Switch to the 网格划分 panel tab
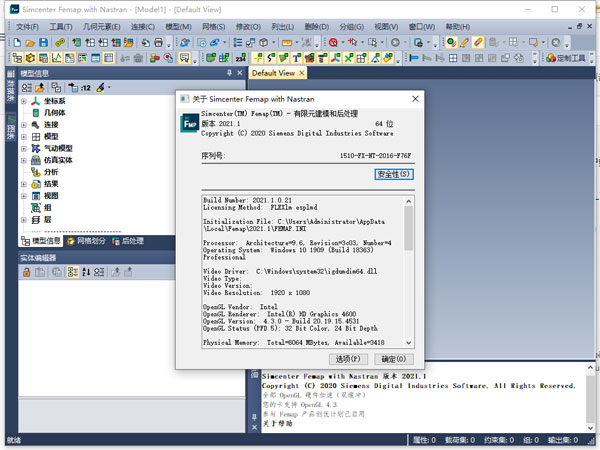 point(89,241)
